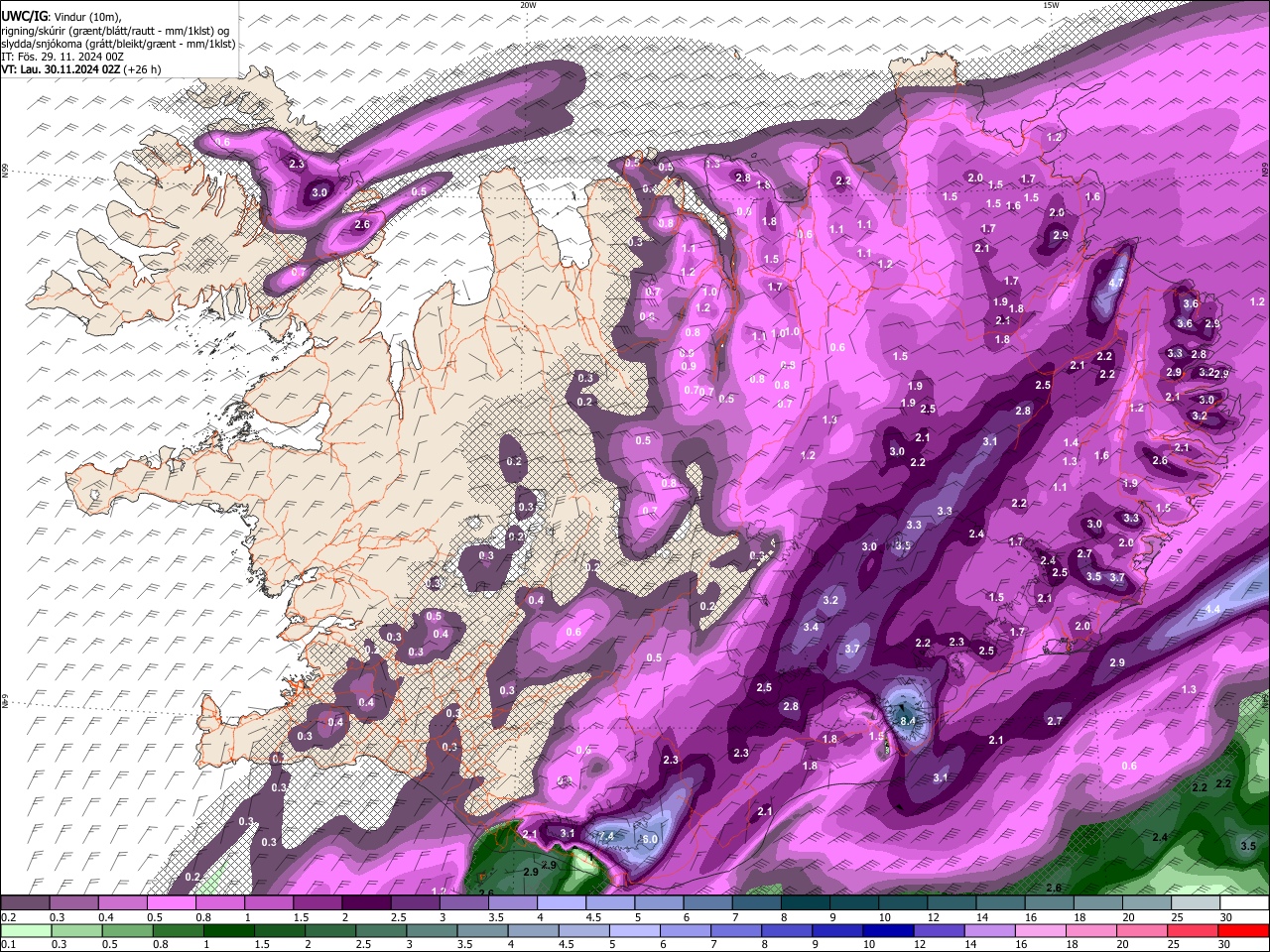The height and width of the screenshot is (952, 1270).
Task: Click the bright magenta-pink swatch right of 0.5 in snow legend
Action: [x=171, y=903]
